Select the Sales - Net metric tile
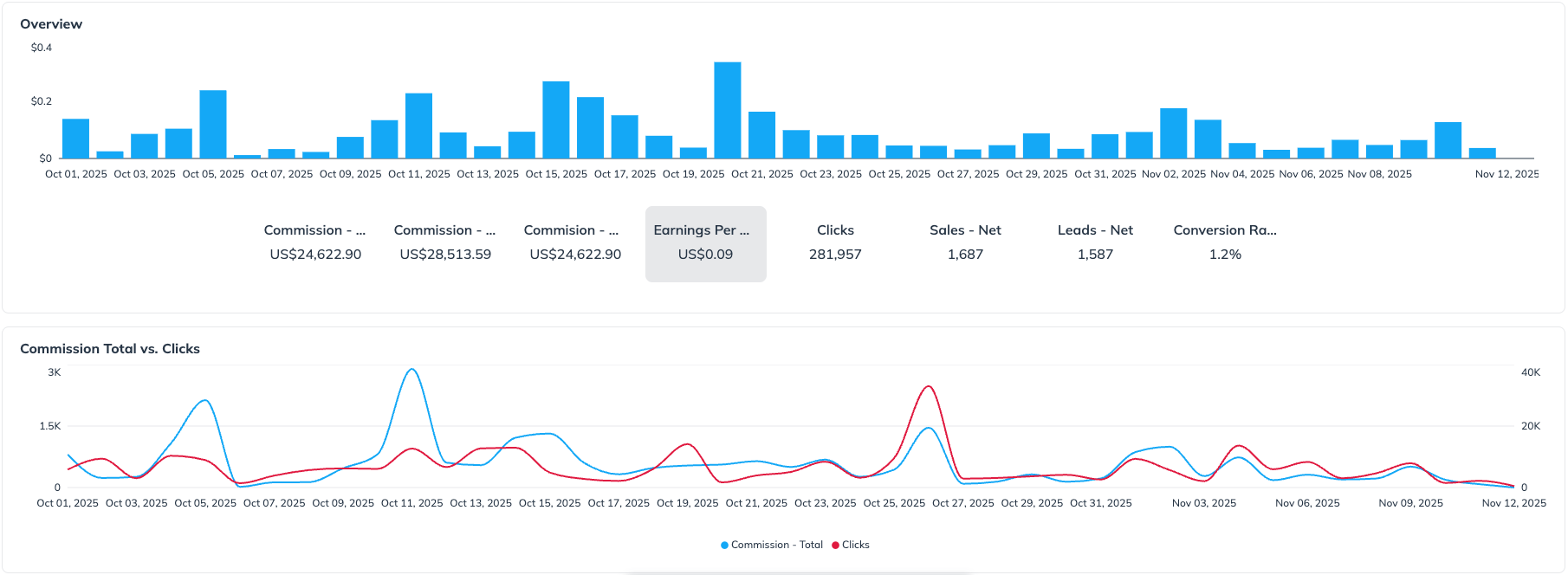Screen dimensions: 1568x575 pyautogui.click(x=965, y=243)
